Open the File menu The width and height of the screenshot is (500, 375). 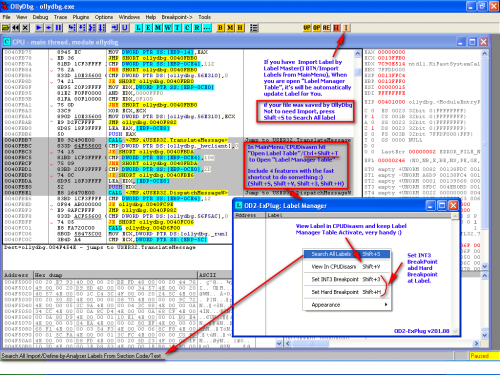pyautogui.click(x=7, y=17)
